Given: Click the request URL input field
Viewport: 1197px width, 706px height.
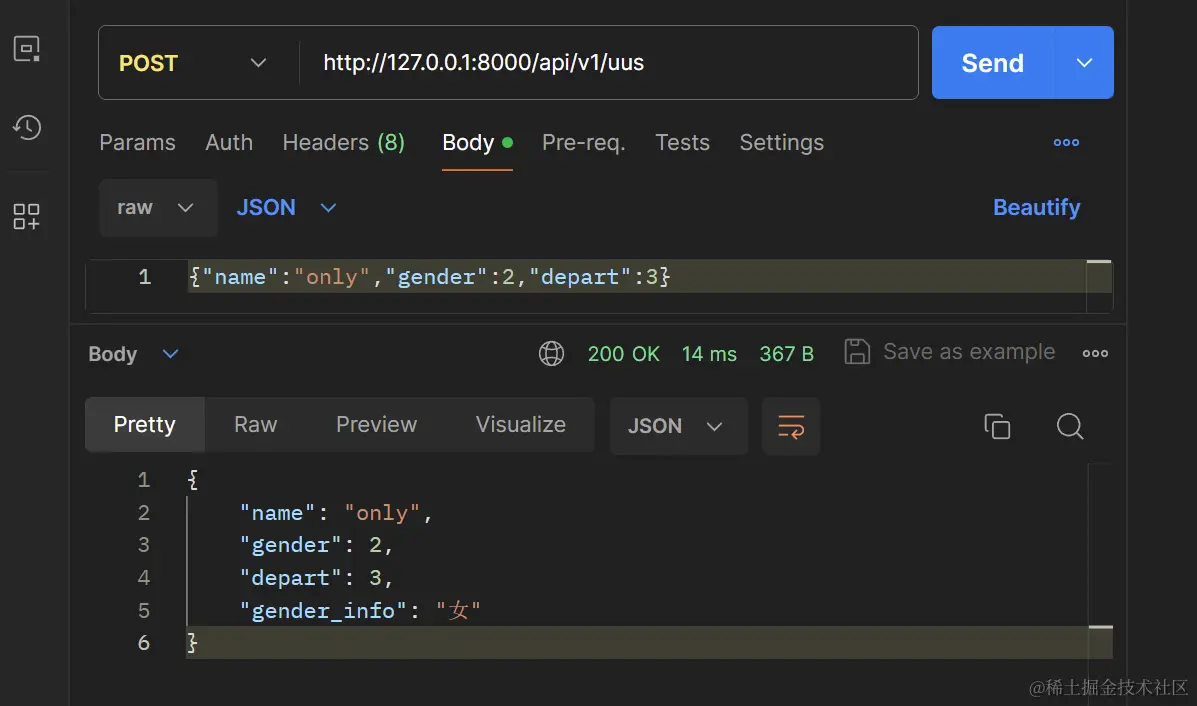Looking at the screenshot, I should tap(608, 63).
